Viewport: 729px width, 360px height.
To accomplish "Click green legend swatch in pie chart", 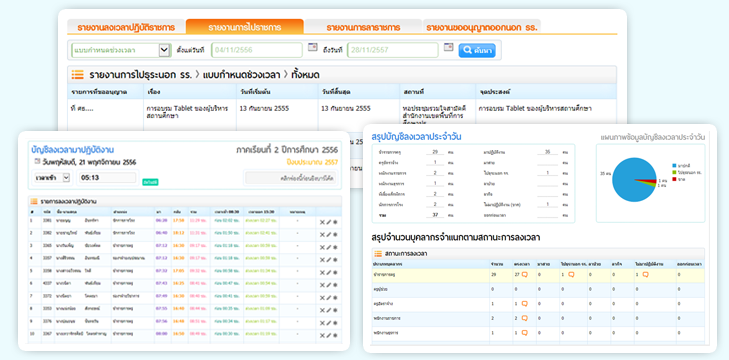I will (674, 172).
